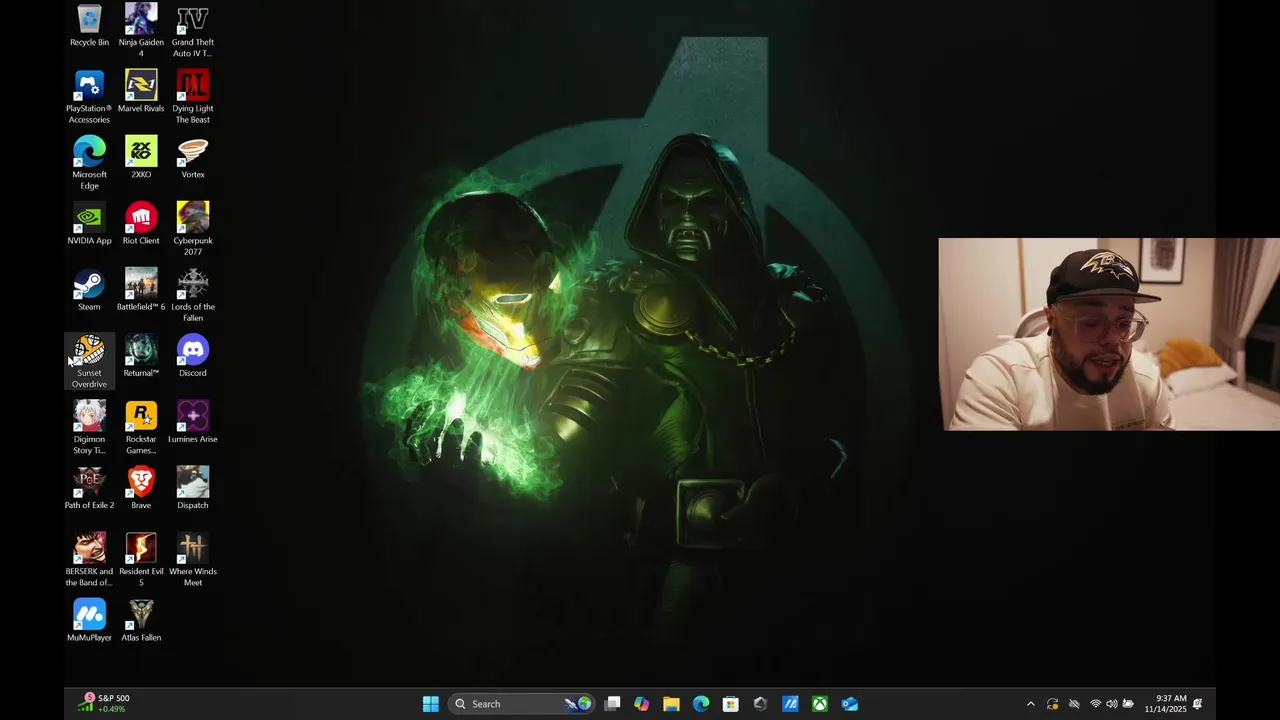Open the taskbar clock and date
1280x720 pixels.
click(1165, 704)
